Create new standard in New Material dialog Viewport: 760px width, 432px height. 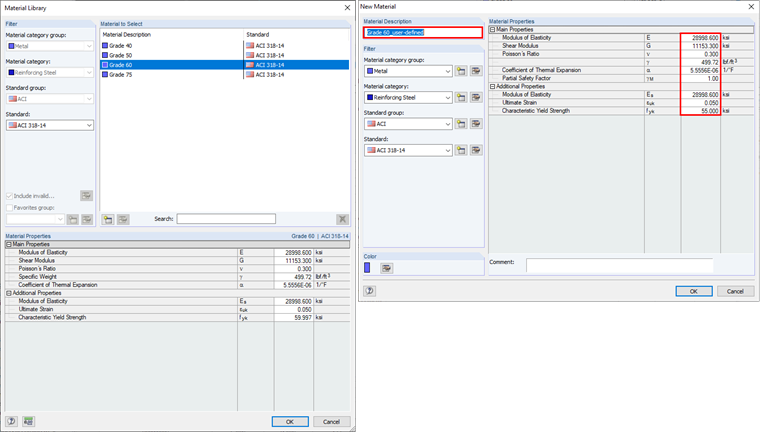click(461, 150)
